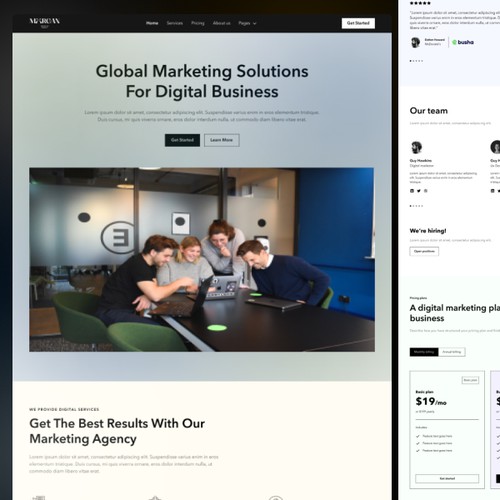Click the testimonial author's avatar

coord(415,42)
